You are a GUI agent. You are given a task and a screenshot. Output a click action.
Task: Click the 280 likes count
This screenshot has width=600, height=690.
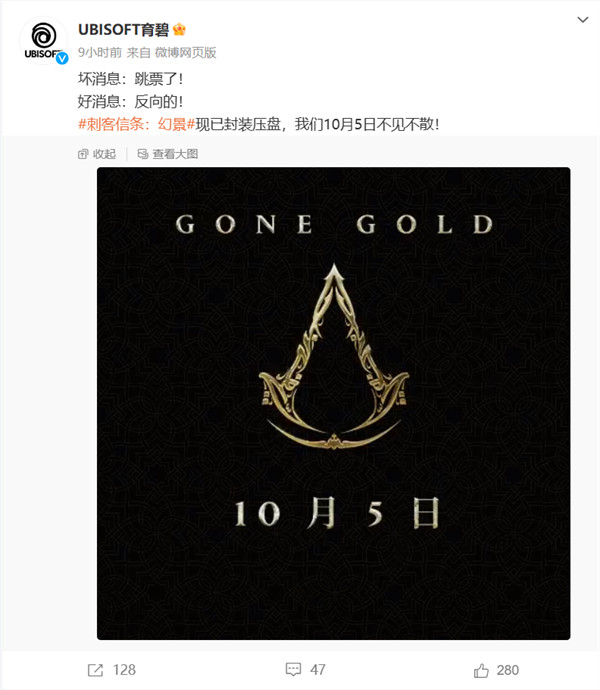508,670
